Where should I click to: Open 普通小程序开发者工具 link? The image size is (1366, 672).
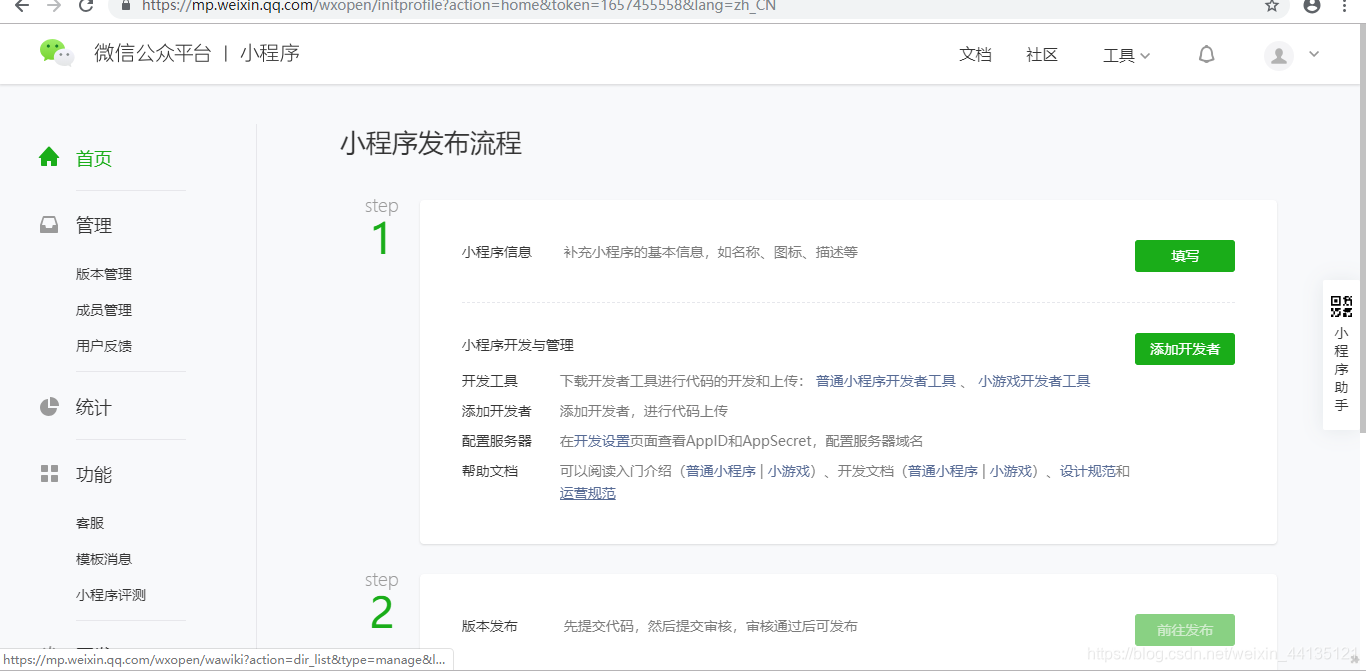click(886, 381)
